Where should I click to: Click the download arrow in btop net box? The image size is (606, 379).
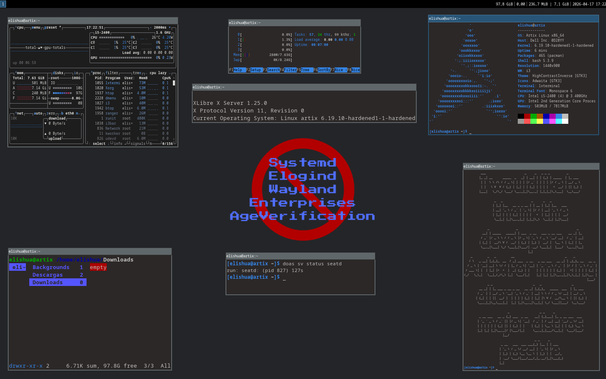click(x=46, y=123)
